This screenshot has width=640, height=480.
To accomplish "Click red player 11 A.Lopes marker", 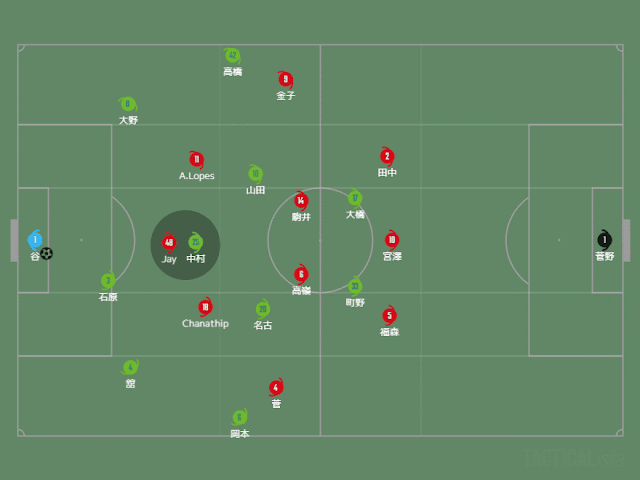I will click(196, 160).
